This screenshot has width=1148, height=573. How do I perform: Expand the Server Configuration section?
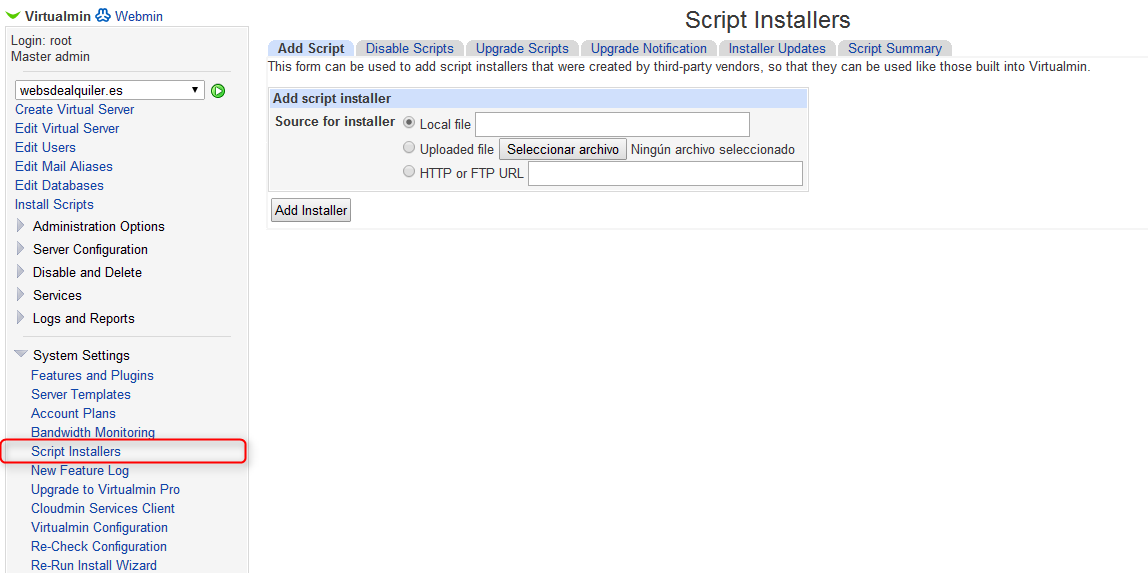(x=21, y=249)
